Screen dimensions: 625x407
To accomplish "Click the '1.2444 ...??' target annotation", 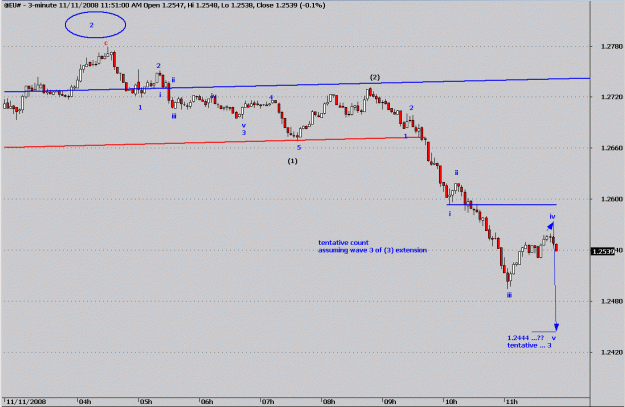I will 526,338.
